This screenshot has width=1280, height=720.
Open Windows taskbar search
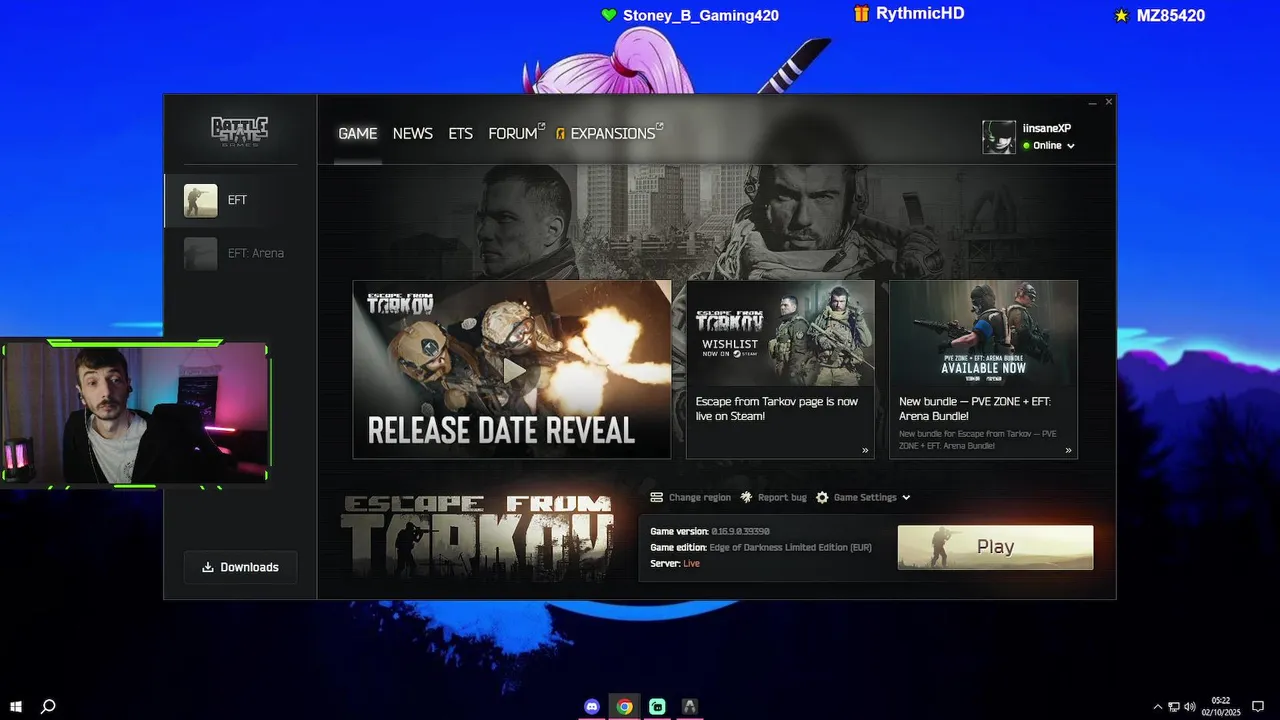[48, 706]
